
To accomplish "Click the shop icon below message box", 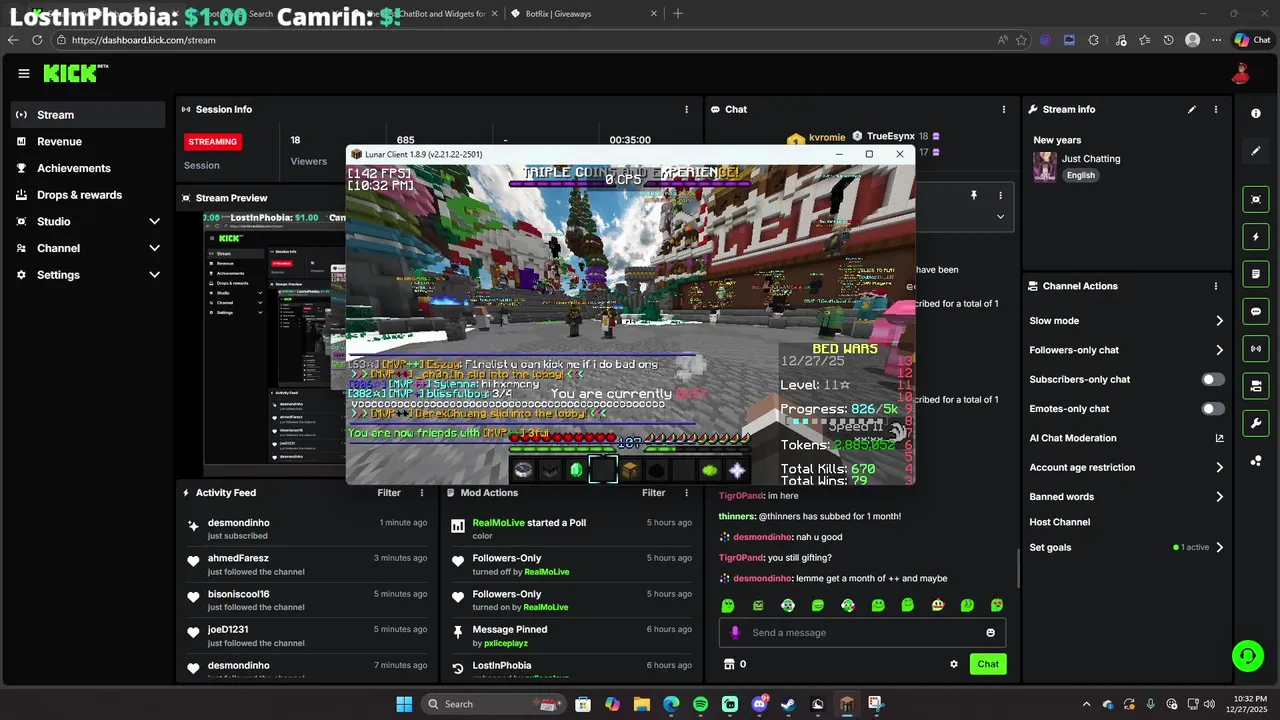I will pyautogui.click(x=729, y=664).
